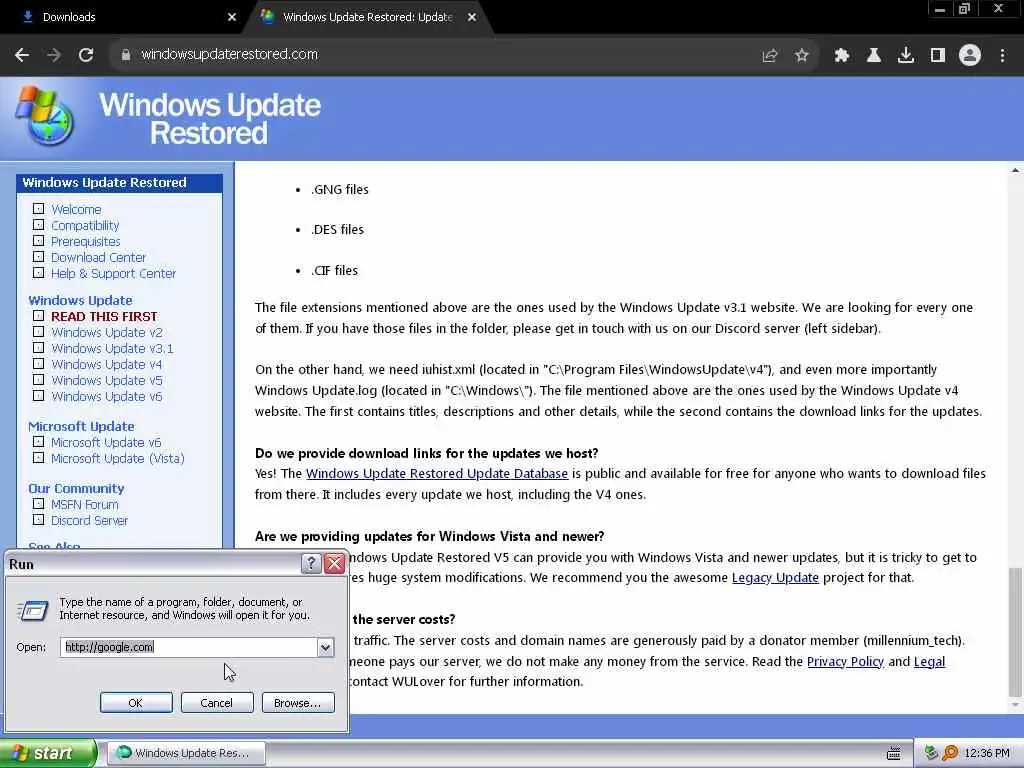
Task: Click the page vertical scrollbar thumb
Action: [1015, 633]
